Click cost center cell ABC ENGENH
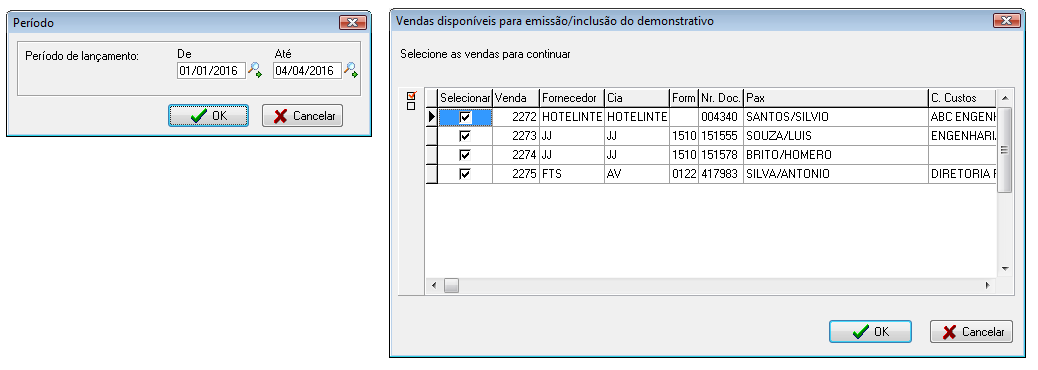 962,117
